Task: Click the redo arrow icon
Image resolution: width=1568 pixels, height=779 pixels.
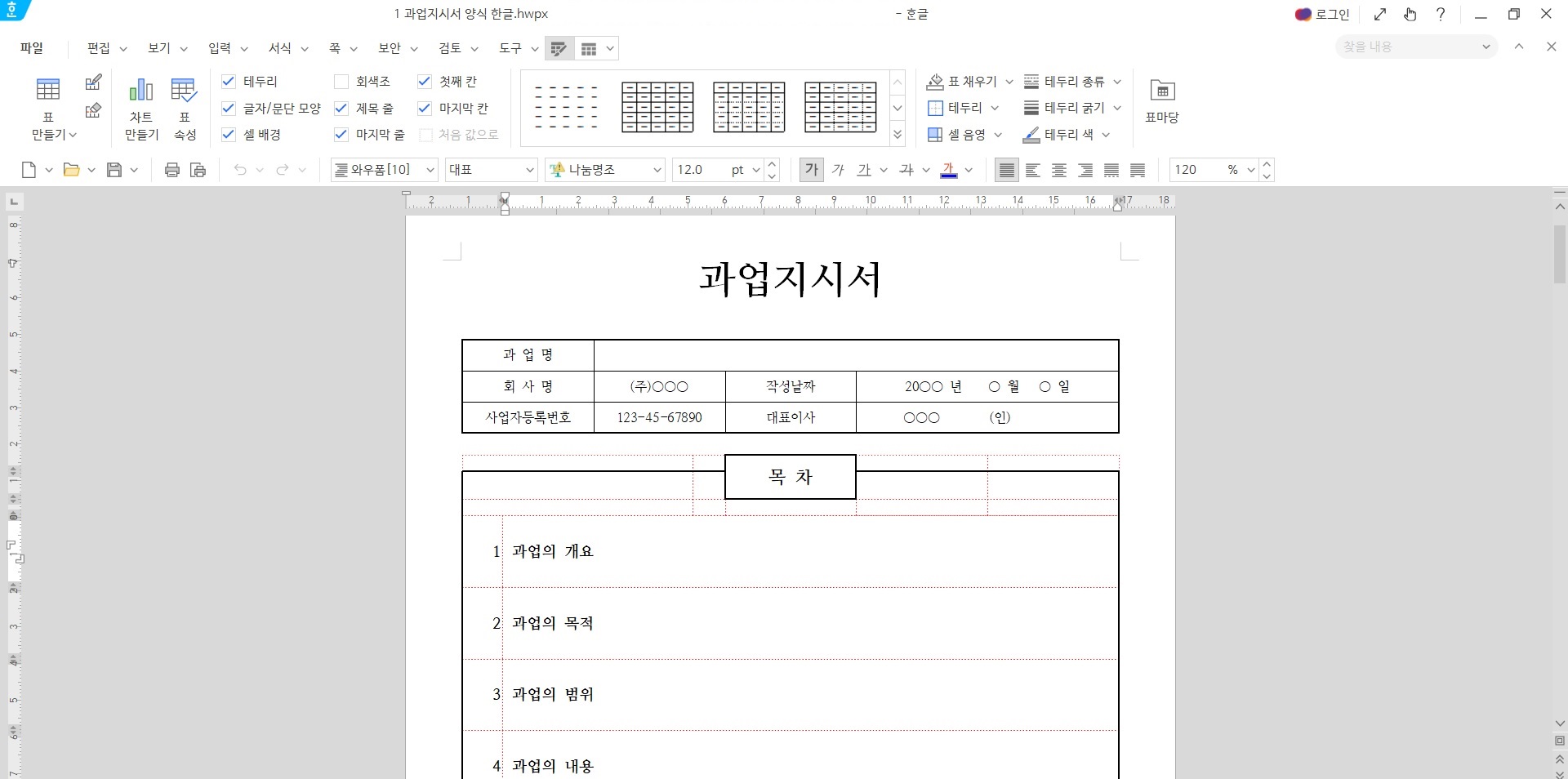Action: (283, 170)
